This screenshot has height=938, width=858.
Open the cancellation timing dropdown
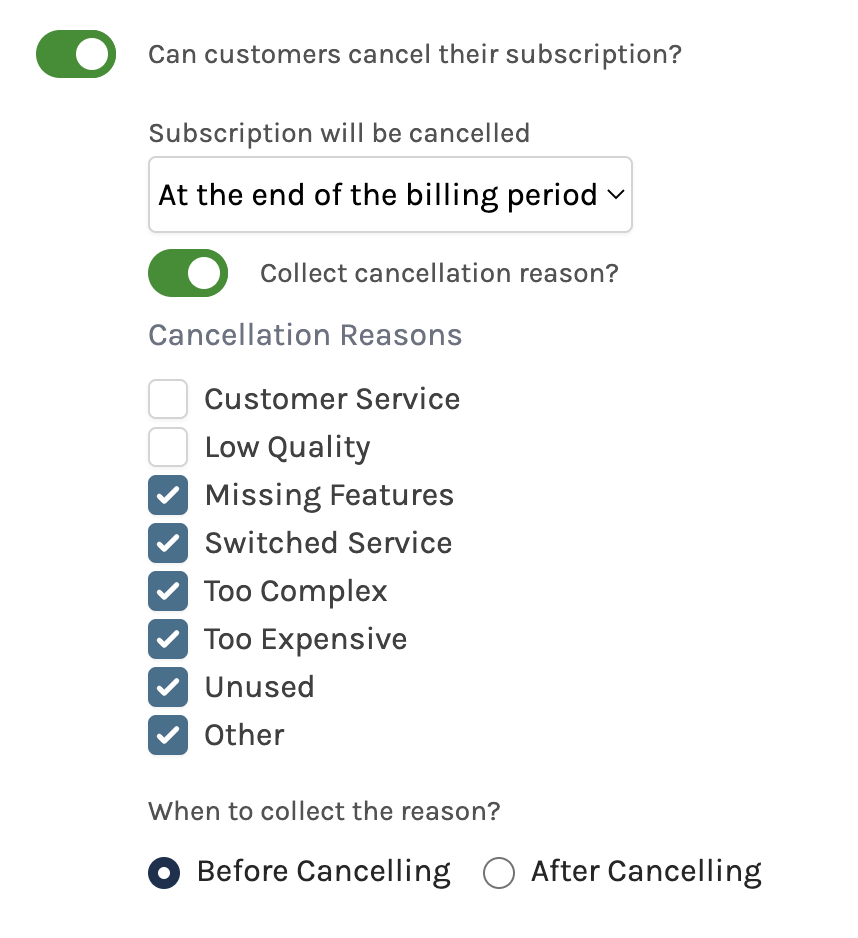pos(390,194)
